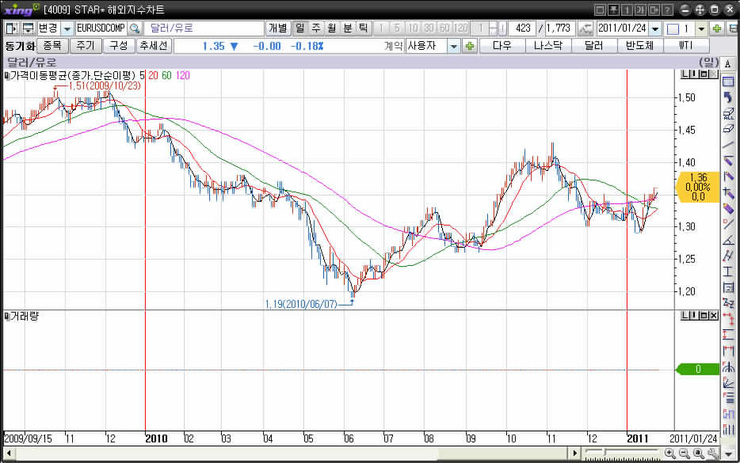The width and height of the screenshot is (740, 463).
Task: Click the leftmost panel toggle icon in toolbar
Action: [11, 28]
